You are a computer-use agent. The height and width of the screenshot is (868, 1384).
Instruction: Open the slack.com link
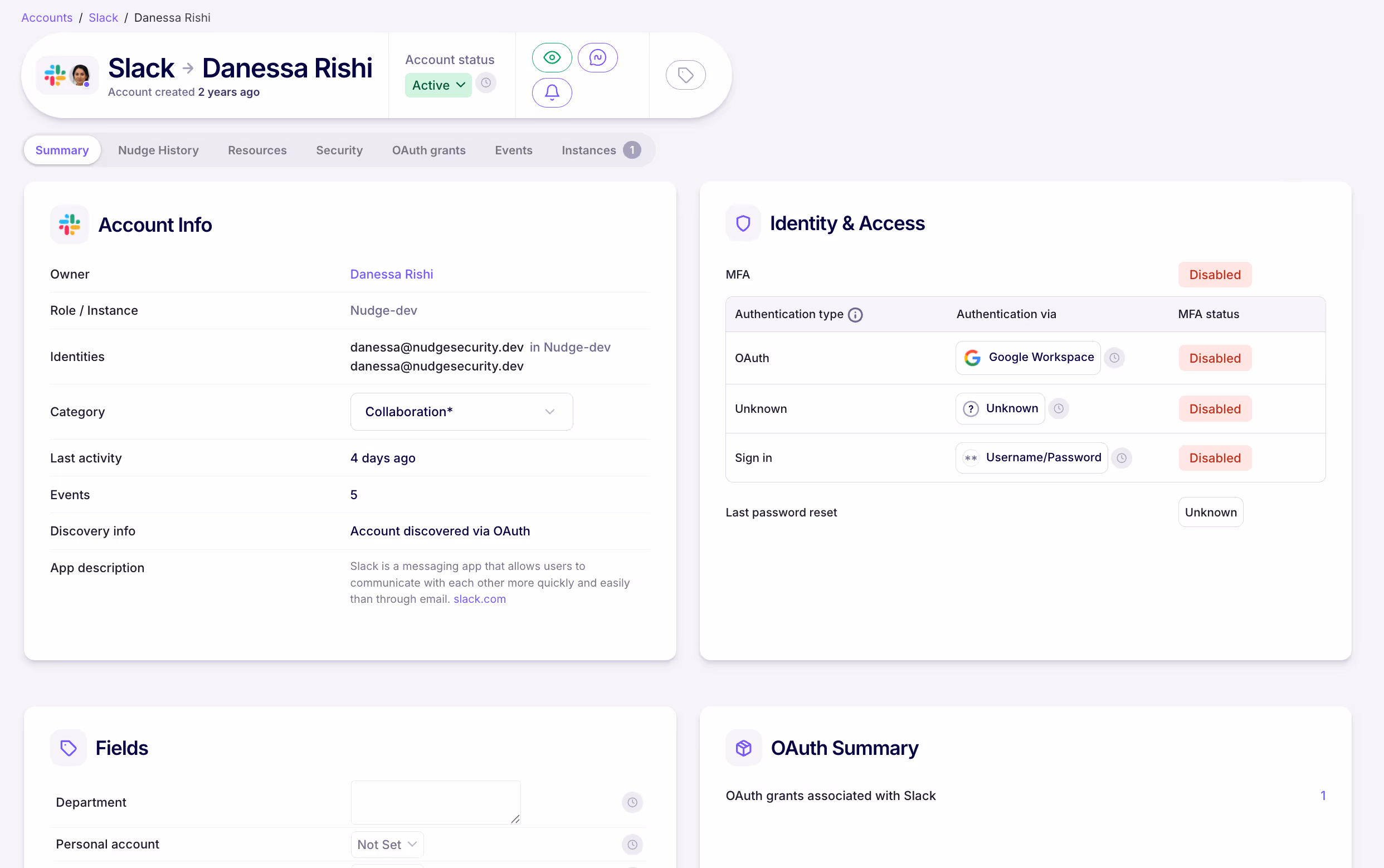[x=479, y=599]
